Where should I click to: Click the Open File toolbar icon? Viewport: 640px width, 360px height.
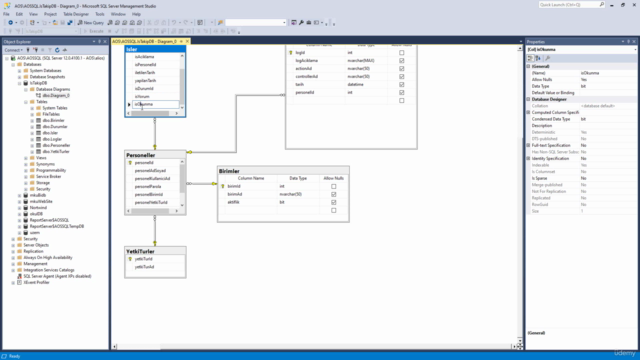click(x=55, y=23)
